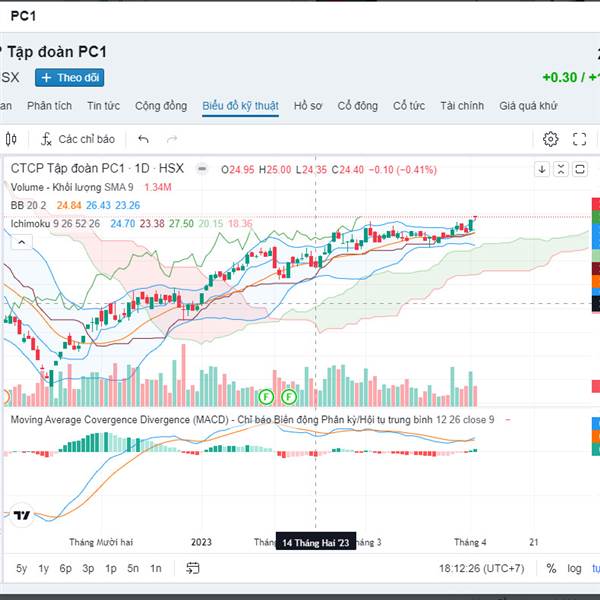Switch to the Tài chính tab
This screenshot has height=600, width=600.
[x=462, y=106]
